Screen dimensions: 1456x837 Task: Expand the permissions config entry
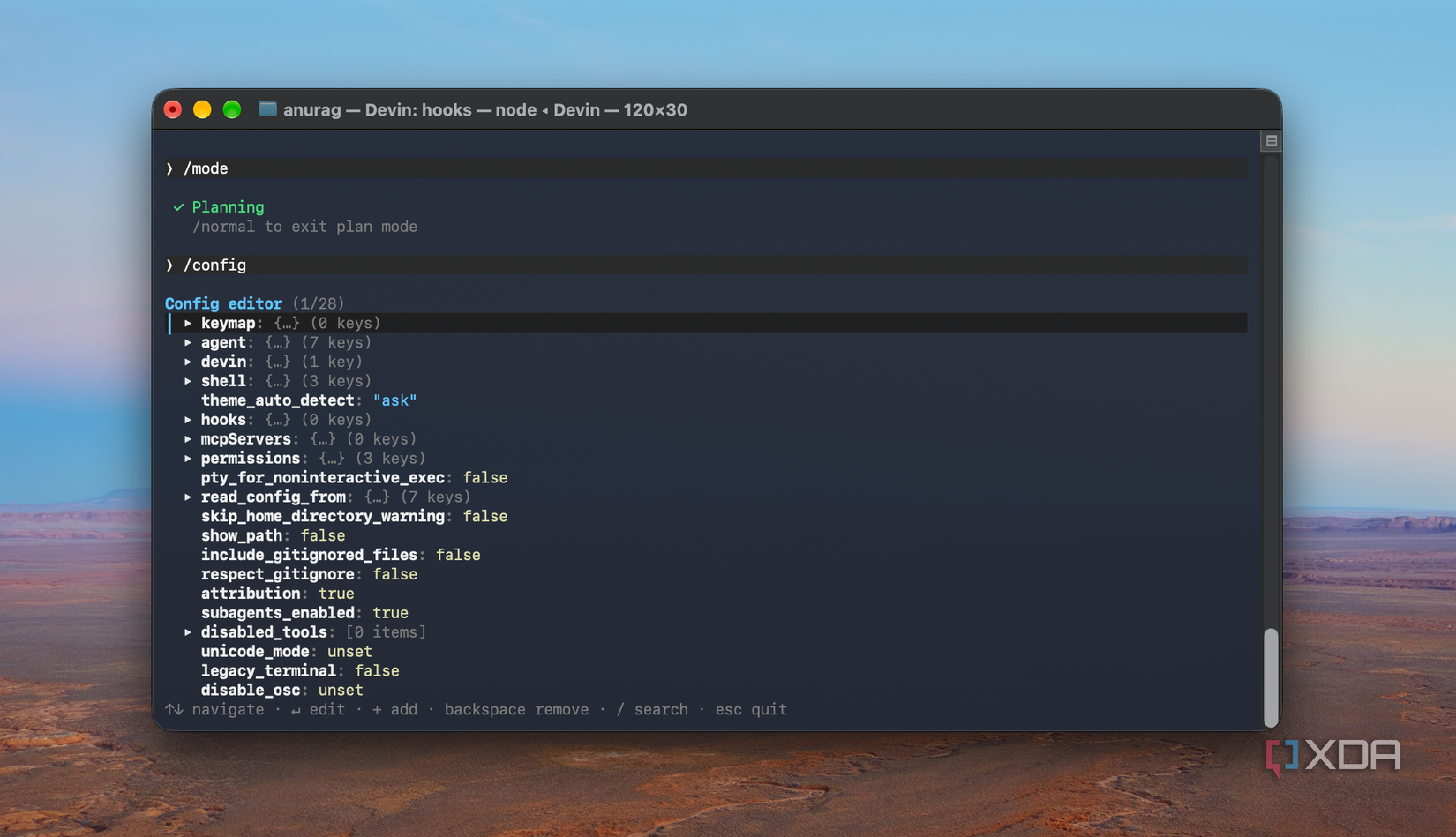pos(188,459)
